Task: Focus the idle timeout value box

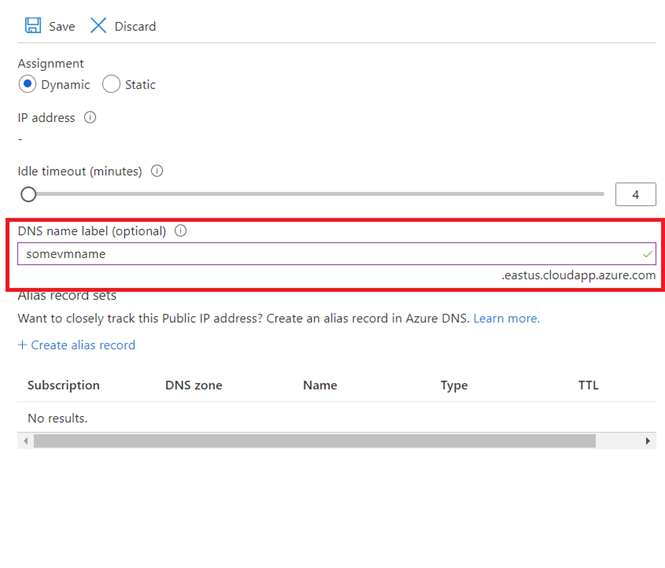Action: (635, 194)
